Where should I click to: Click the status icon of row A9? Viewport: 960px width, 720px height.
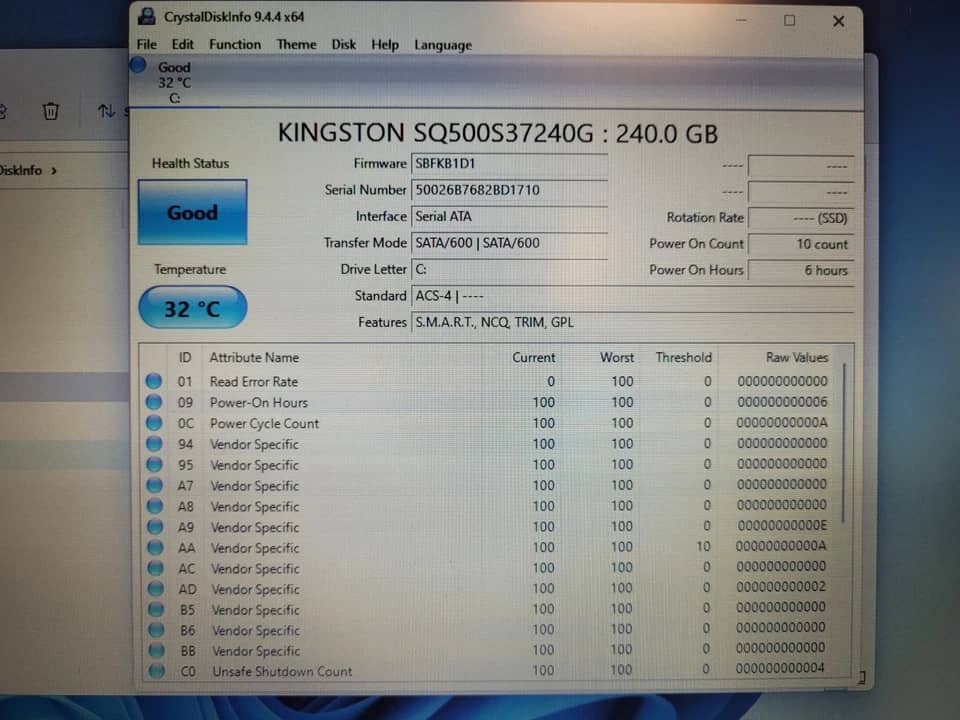155,527
